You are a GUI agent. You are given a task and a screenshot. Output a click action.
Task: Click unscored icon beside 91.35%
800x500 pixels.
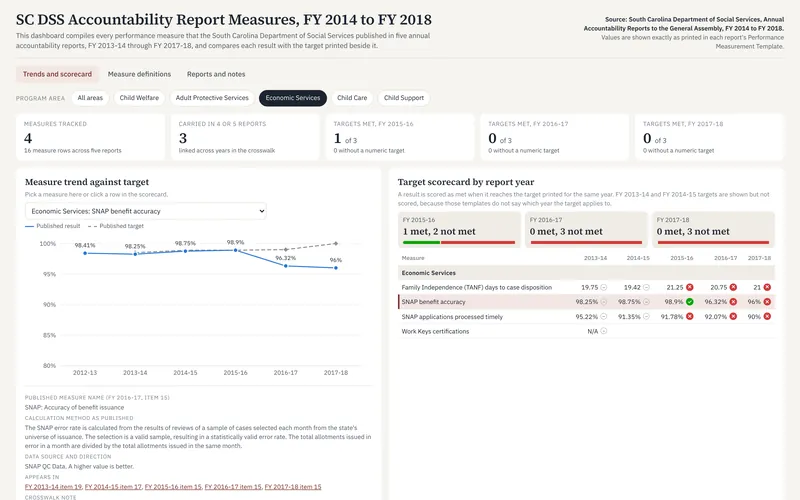[646, 317]
